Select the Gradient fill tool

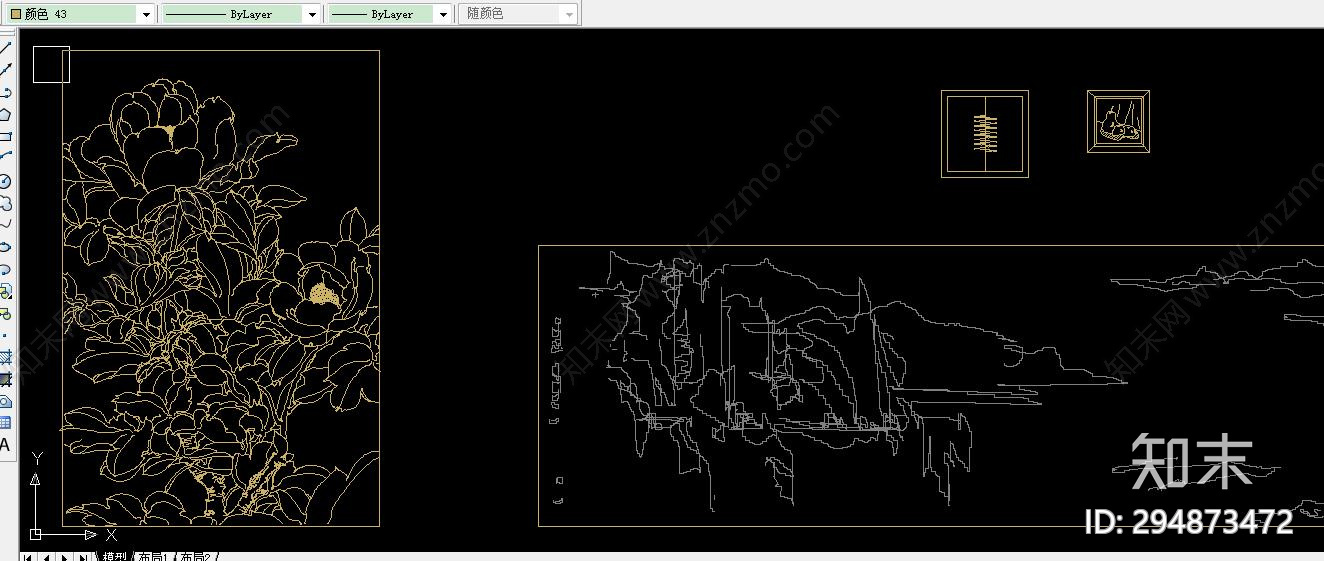click(6, 379)
